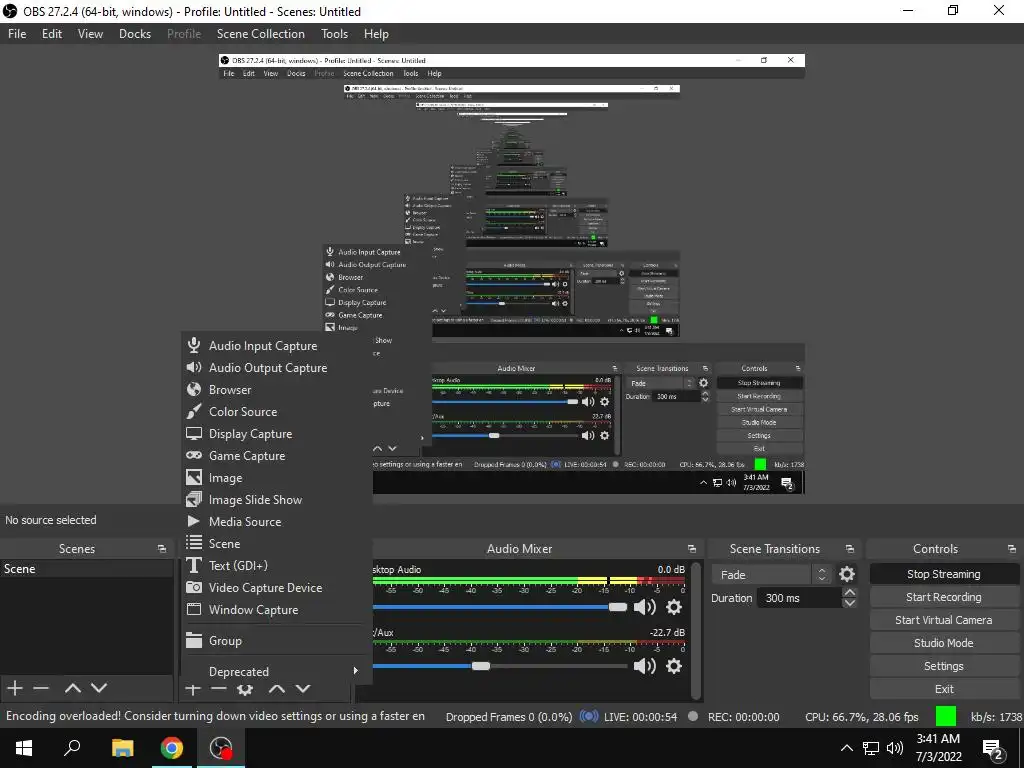Select the Window Capture icon
This screenshot has height=768, width=1024.
click(x=193, y=609)
